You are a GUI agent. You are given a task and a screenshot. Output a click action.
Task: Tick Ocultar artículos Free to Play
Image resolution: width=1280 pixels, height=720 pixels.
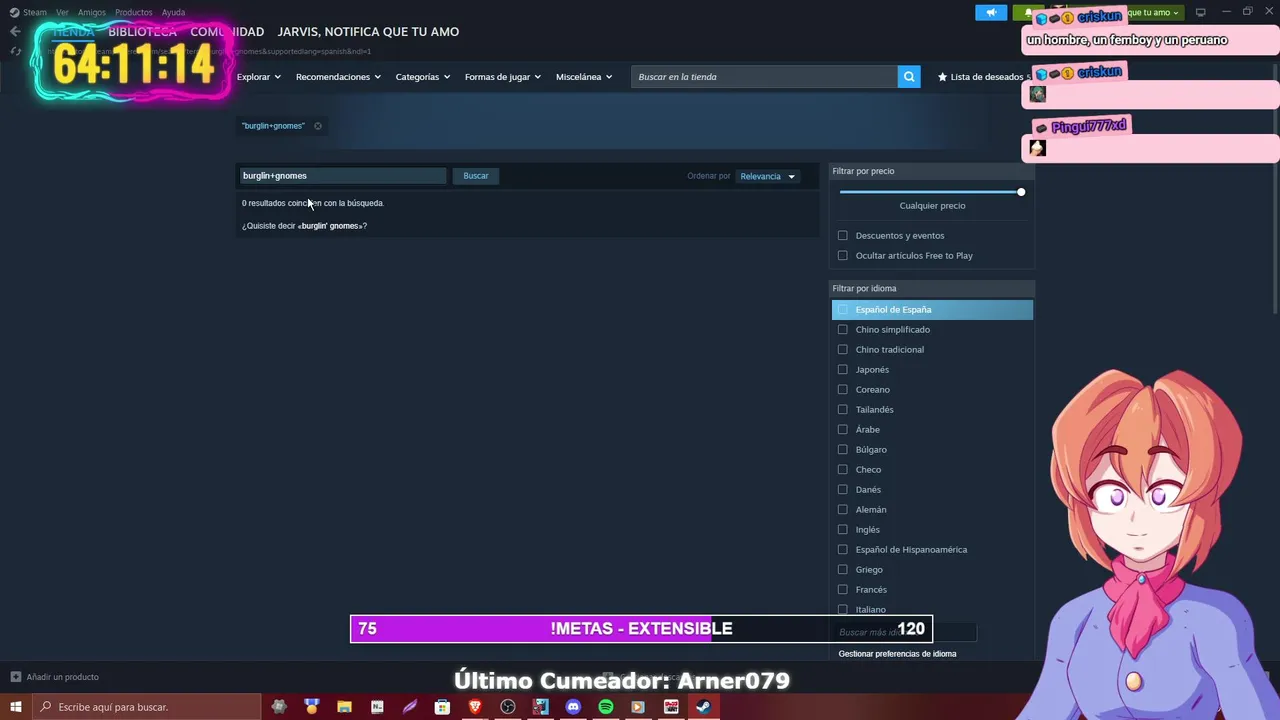point(843,256)
